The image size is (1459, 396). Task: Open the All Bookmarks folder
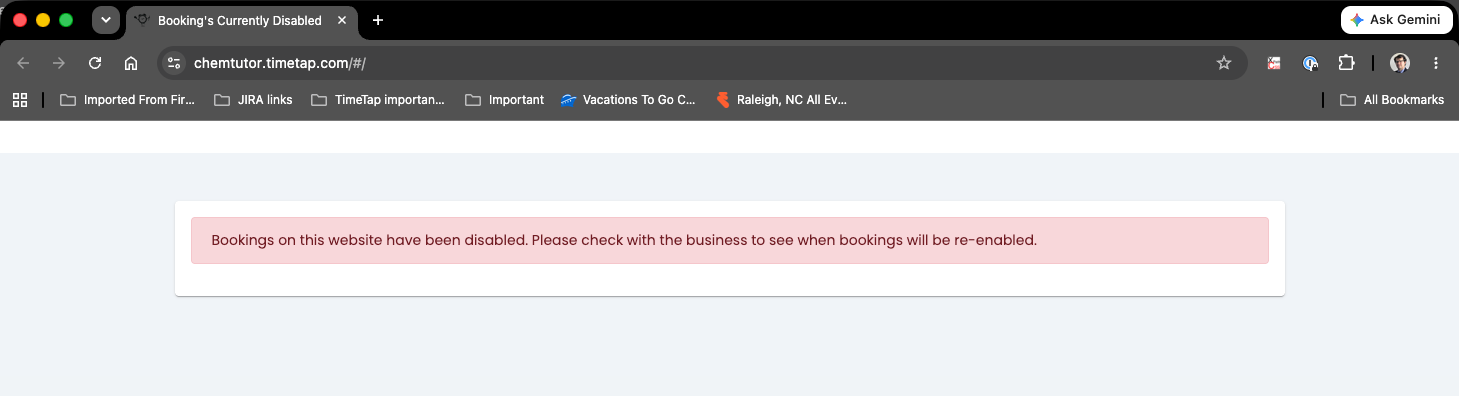click(1392, 100)
